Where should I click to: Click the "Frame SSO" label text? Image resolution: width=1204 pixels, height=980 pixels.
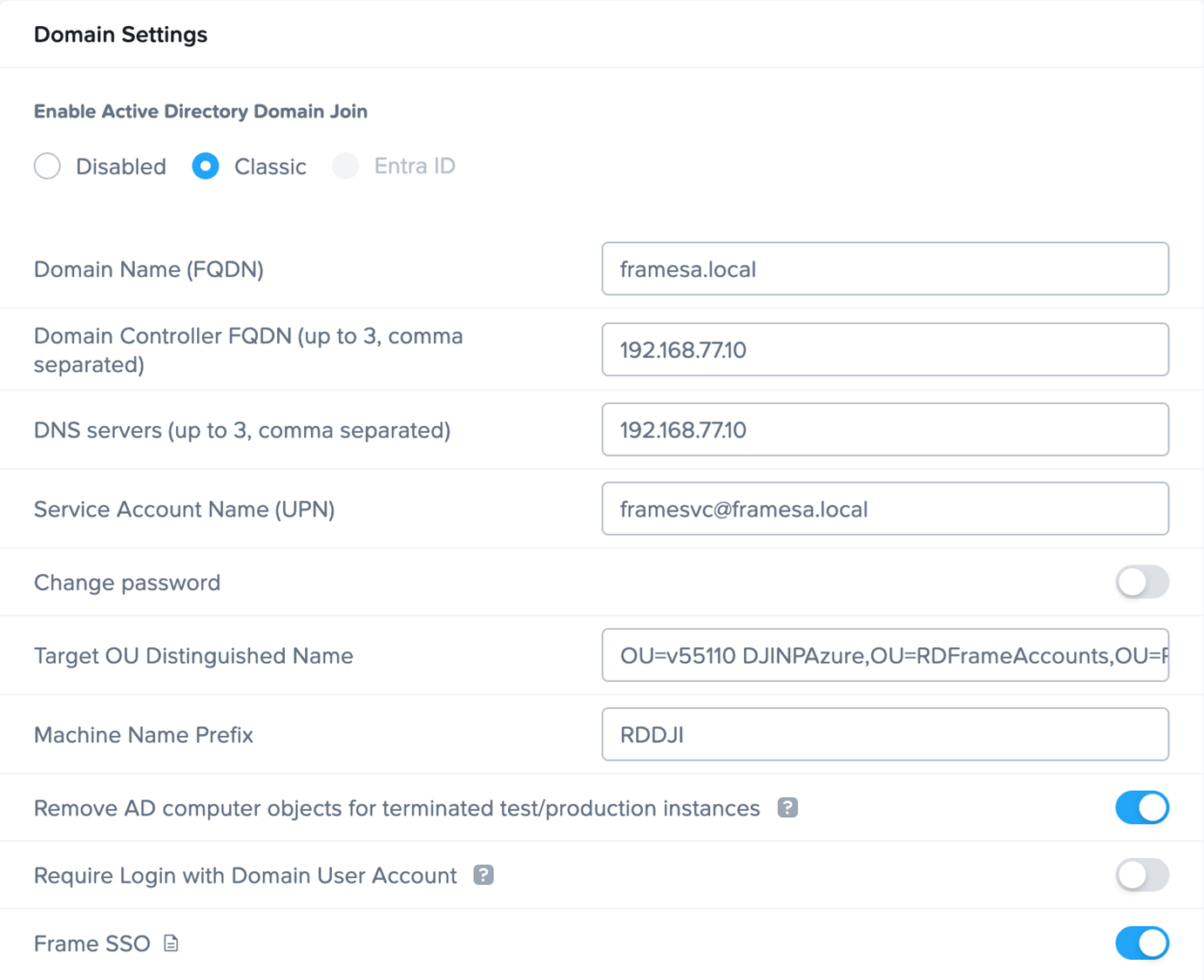[x=91, y=943]
